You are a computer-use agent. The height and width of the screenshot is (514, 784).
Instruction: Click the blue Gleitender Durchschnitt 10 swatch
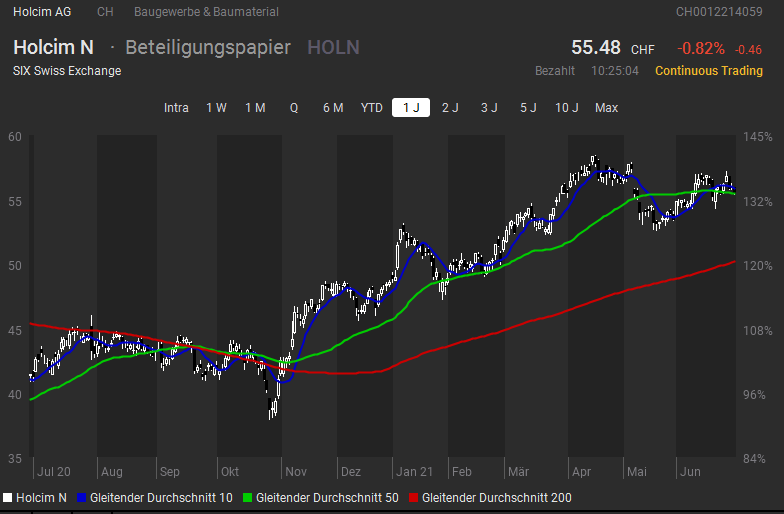point(82,498)
